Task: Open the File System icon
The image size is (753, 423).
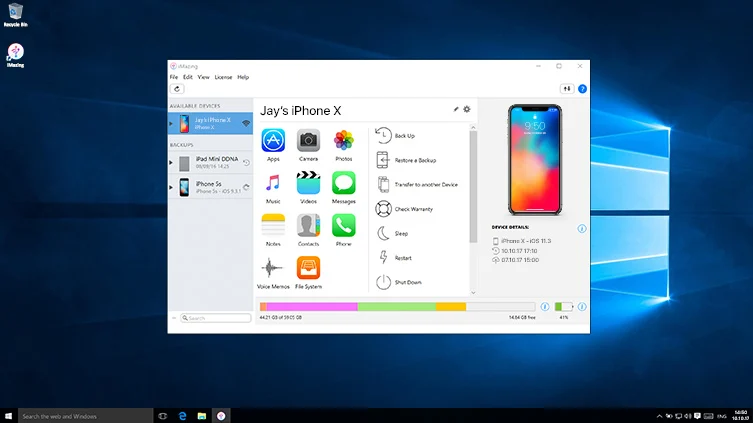Action: pos(308,267)
